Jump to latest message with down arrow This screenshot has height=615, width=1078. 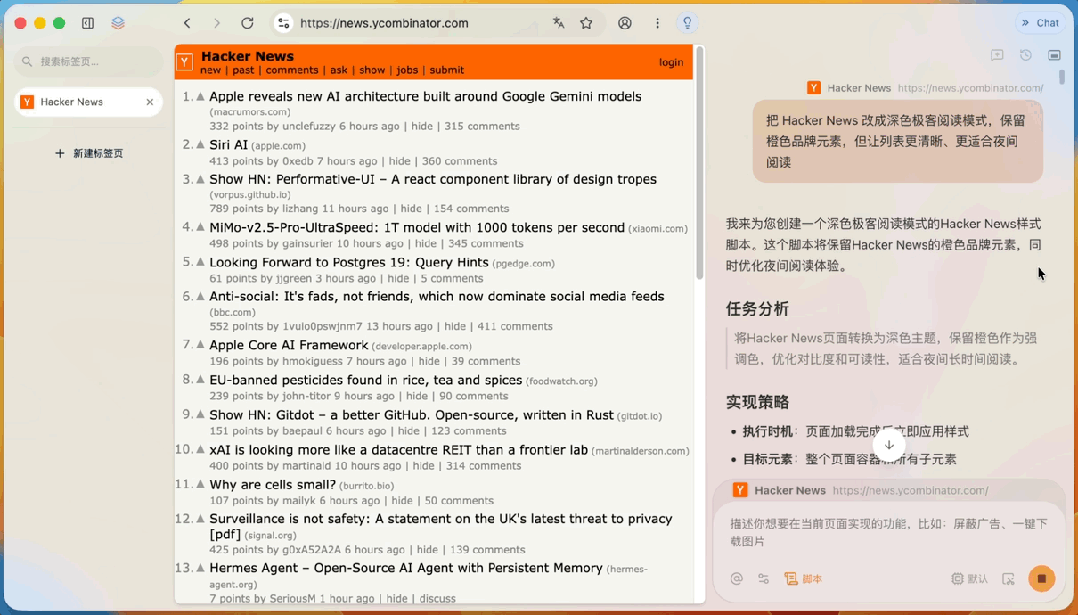tap(889, 445)
